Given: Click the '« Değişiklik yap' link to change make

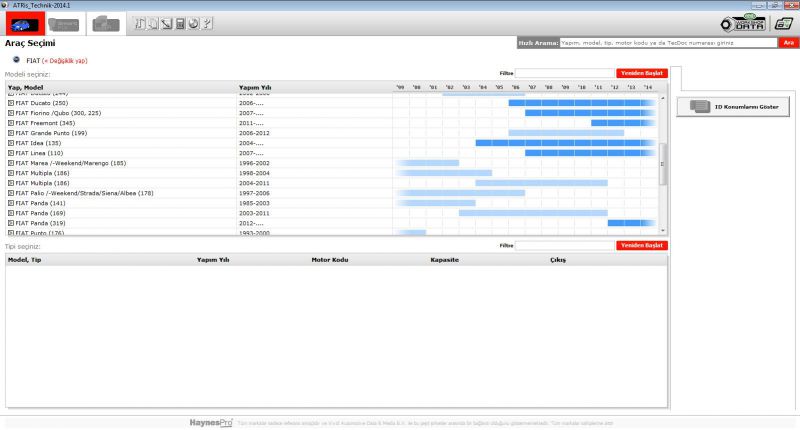Looking at the screenshot, I should tap(65, 61).
